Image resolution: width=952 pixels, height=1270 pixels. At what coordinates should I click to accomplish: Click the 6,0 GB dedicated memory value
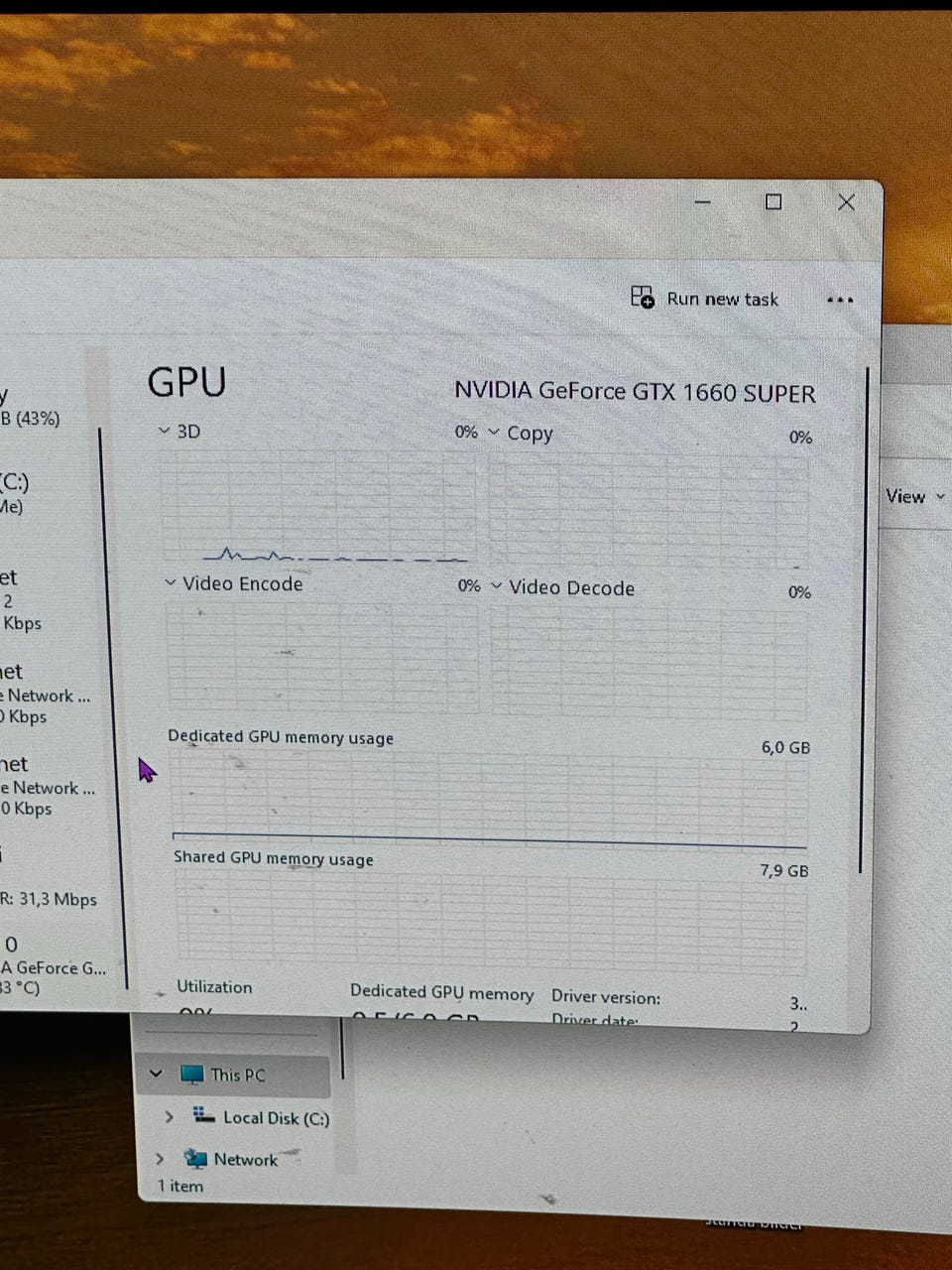coord(785,747)
